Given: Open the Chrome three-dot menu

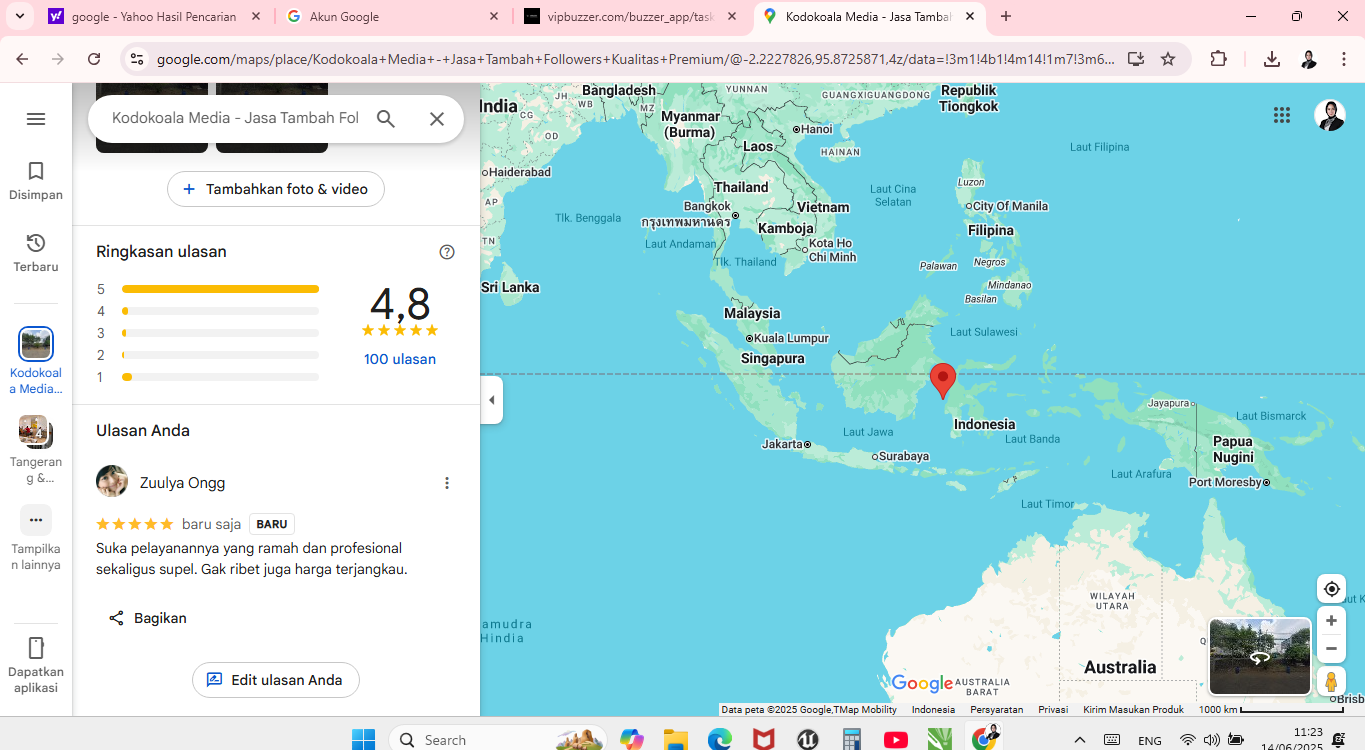Looking at the screenshot, I should pos(1343,59).
